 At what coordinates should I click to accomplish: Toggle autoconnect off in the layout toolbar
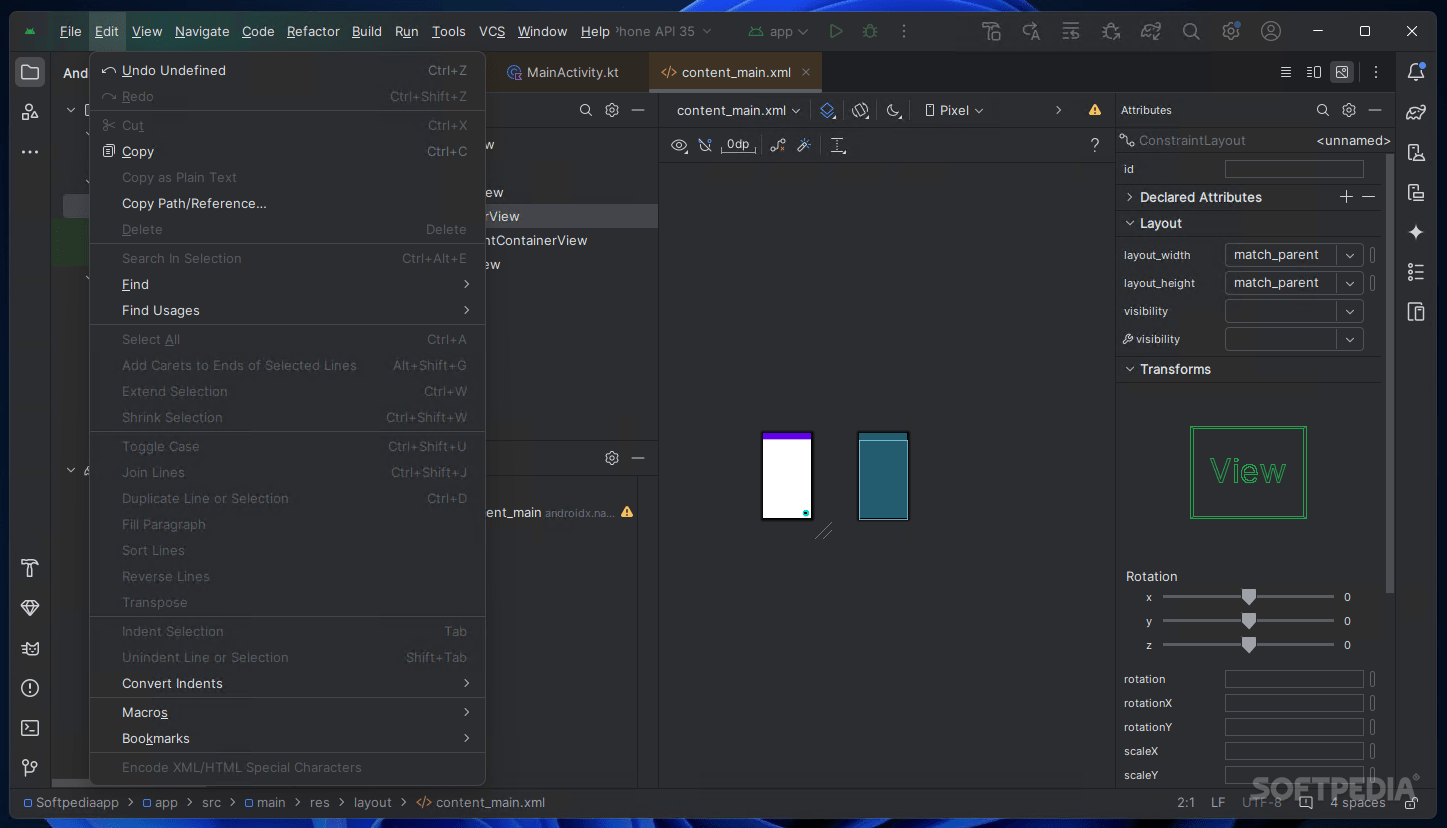[705, 145]
